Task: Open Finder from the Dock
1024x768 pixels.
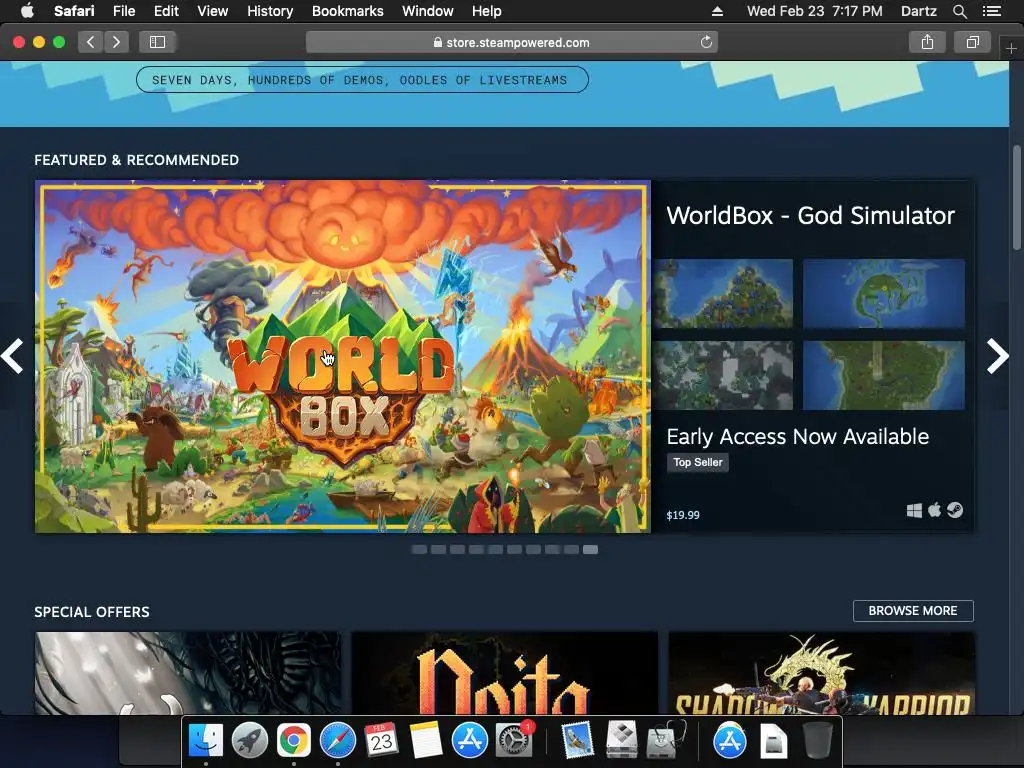Action: click(206, 741)
